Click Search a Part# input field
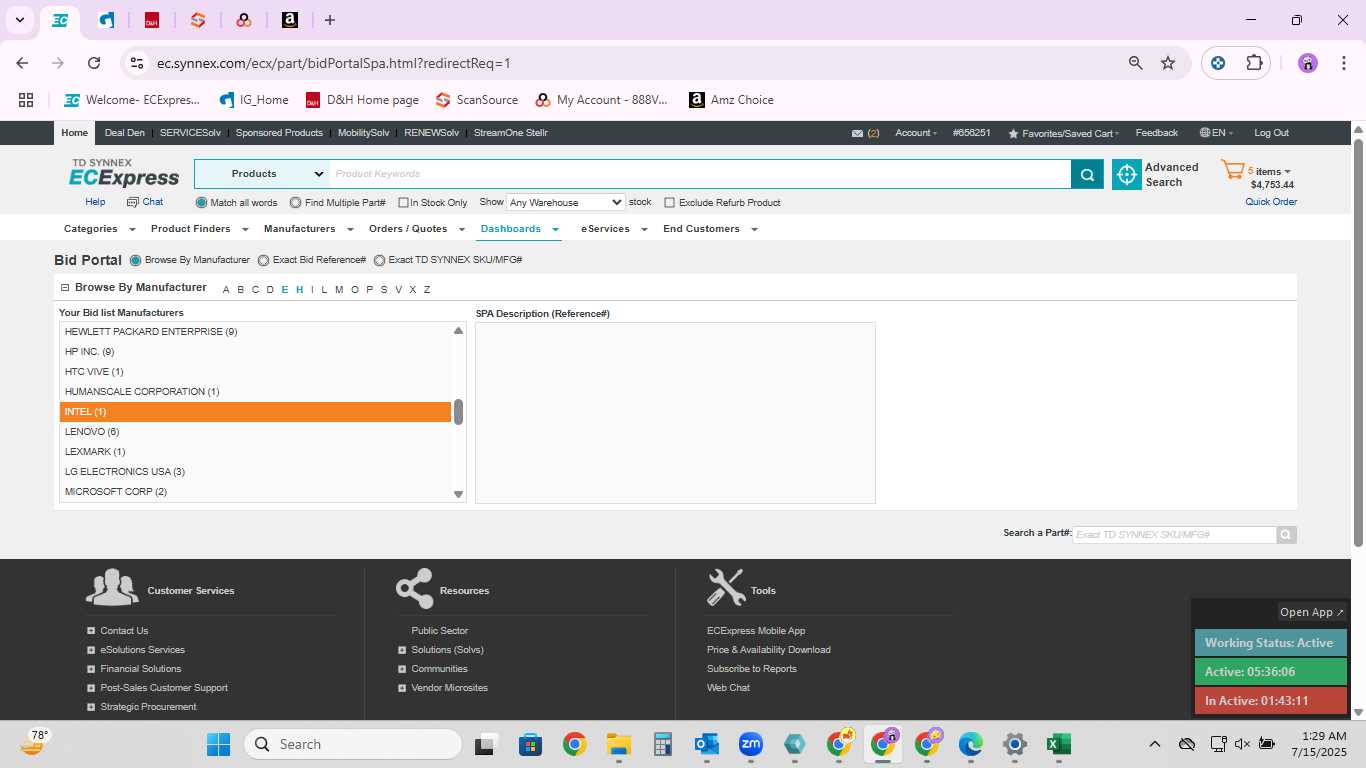 pyautogui.click(x=1175, y=535)
